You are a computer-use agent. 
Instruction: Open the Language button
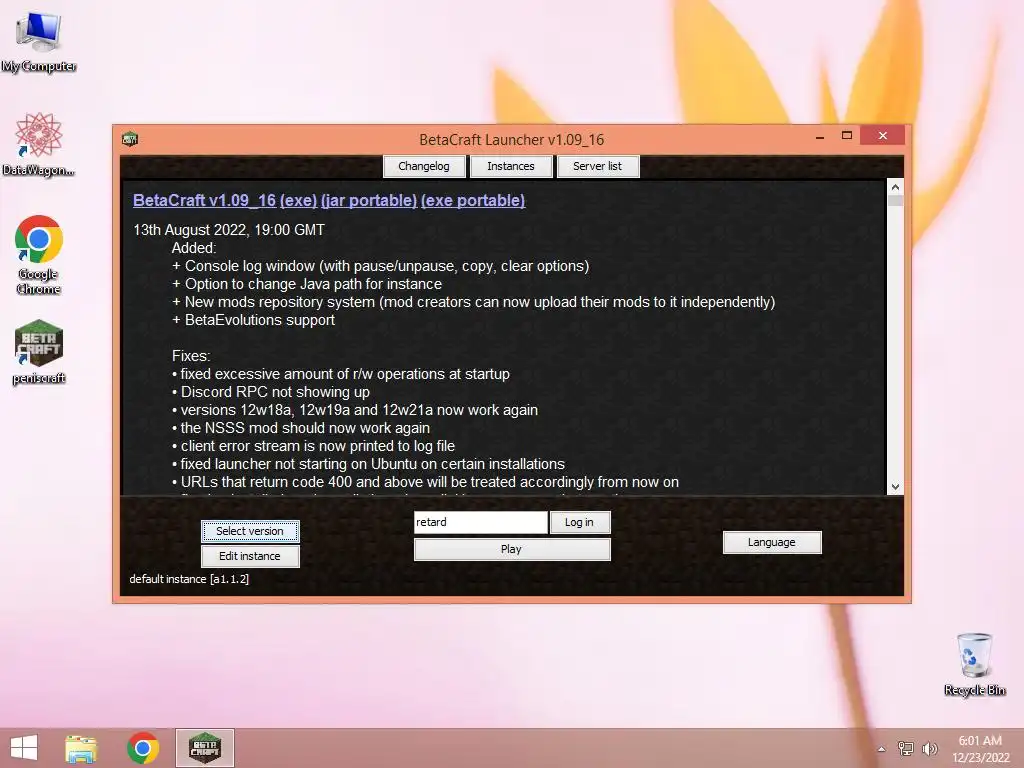tap(772, 542)
